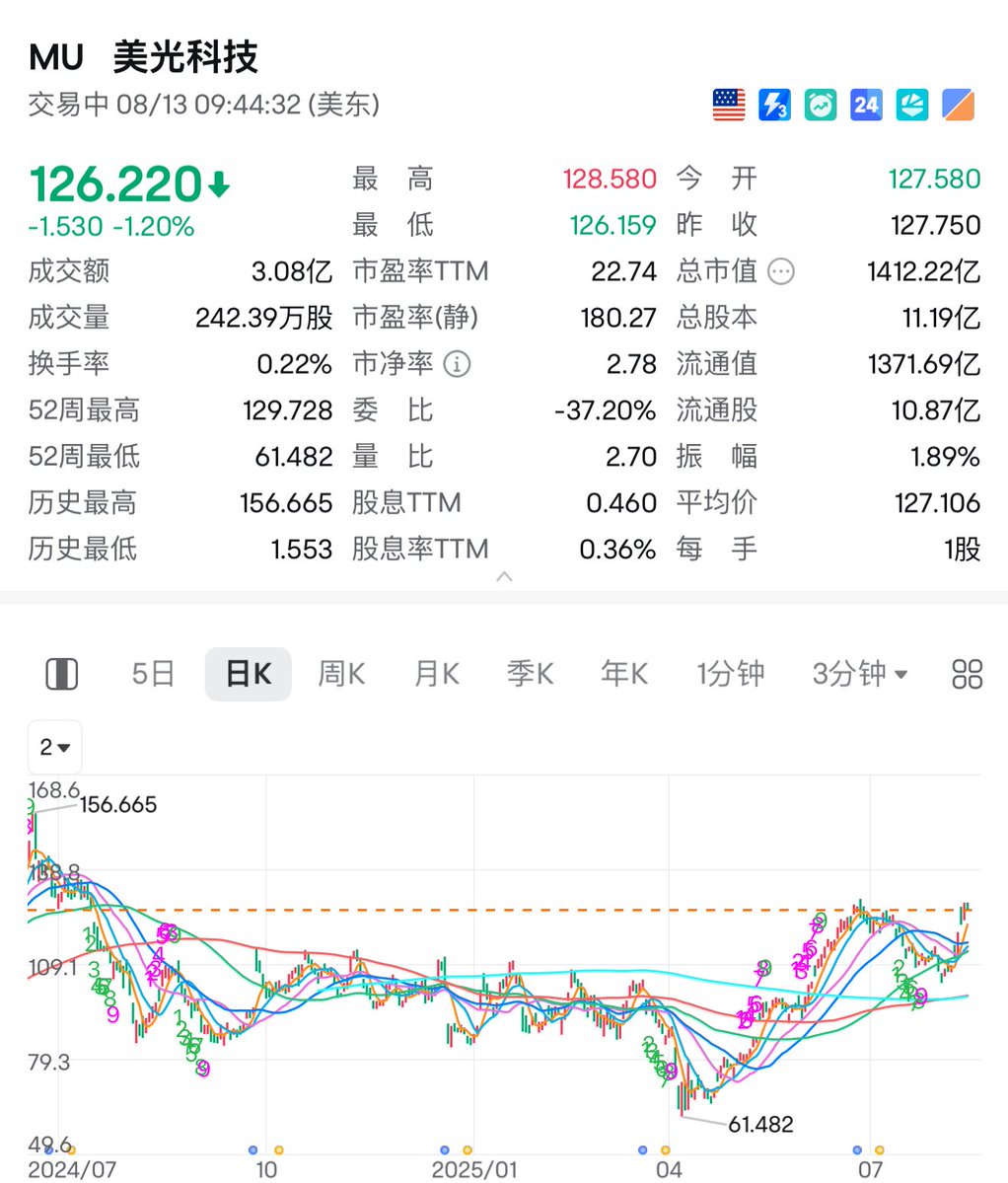Tap the ellipsis icon beside 总市值
The image size is (1008, 1183).
781,271
